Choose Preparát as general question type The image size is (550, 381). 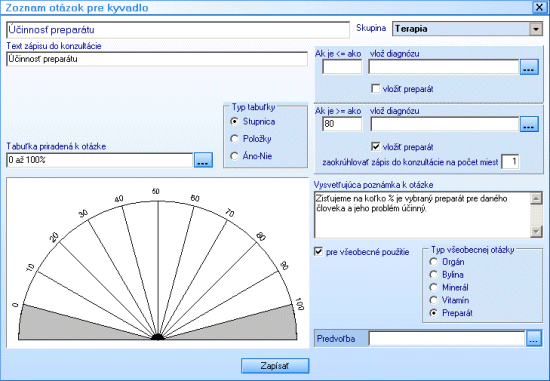pos(434,313)
